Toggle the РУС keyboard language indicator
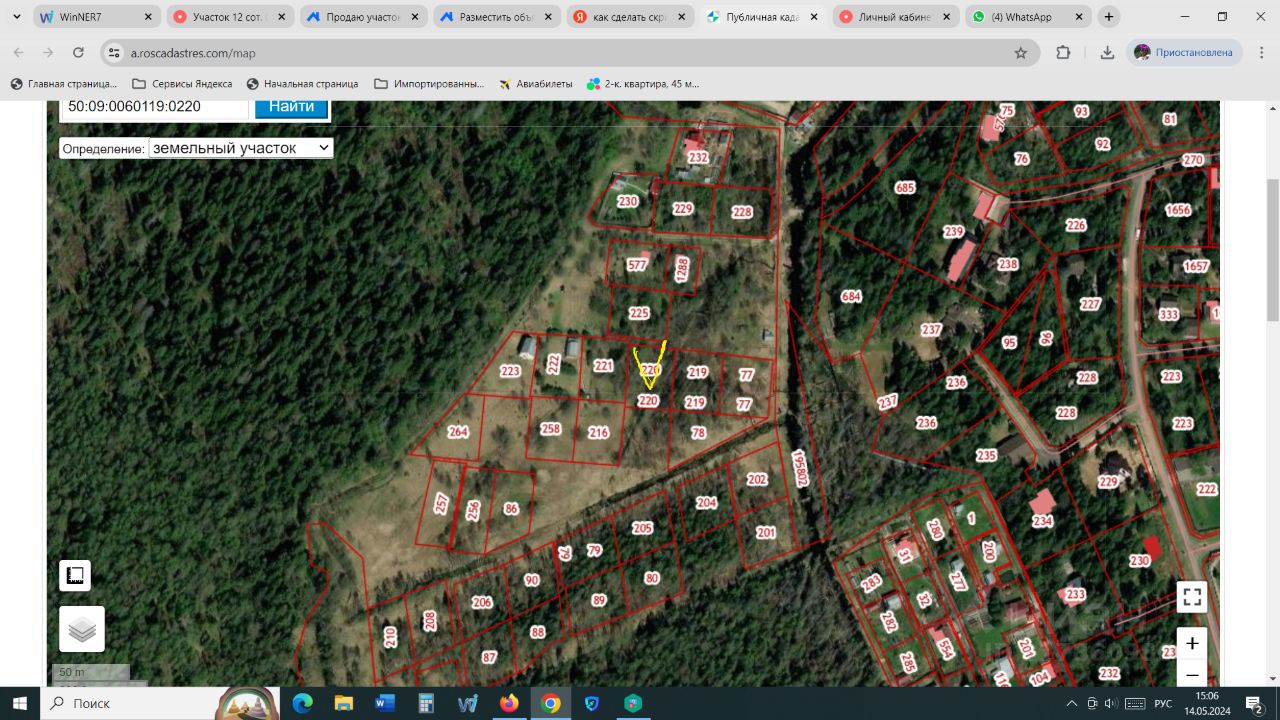The height and width of the screenshot is (720, 1280). [x=1163, y=703]
